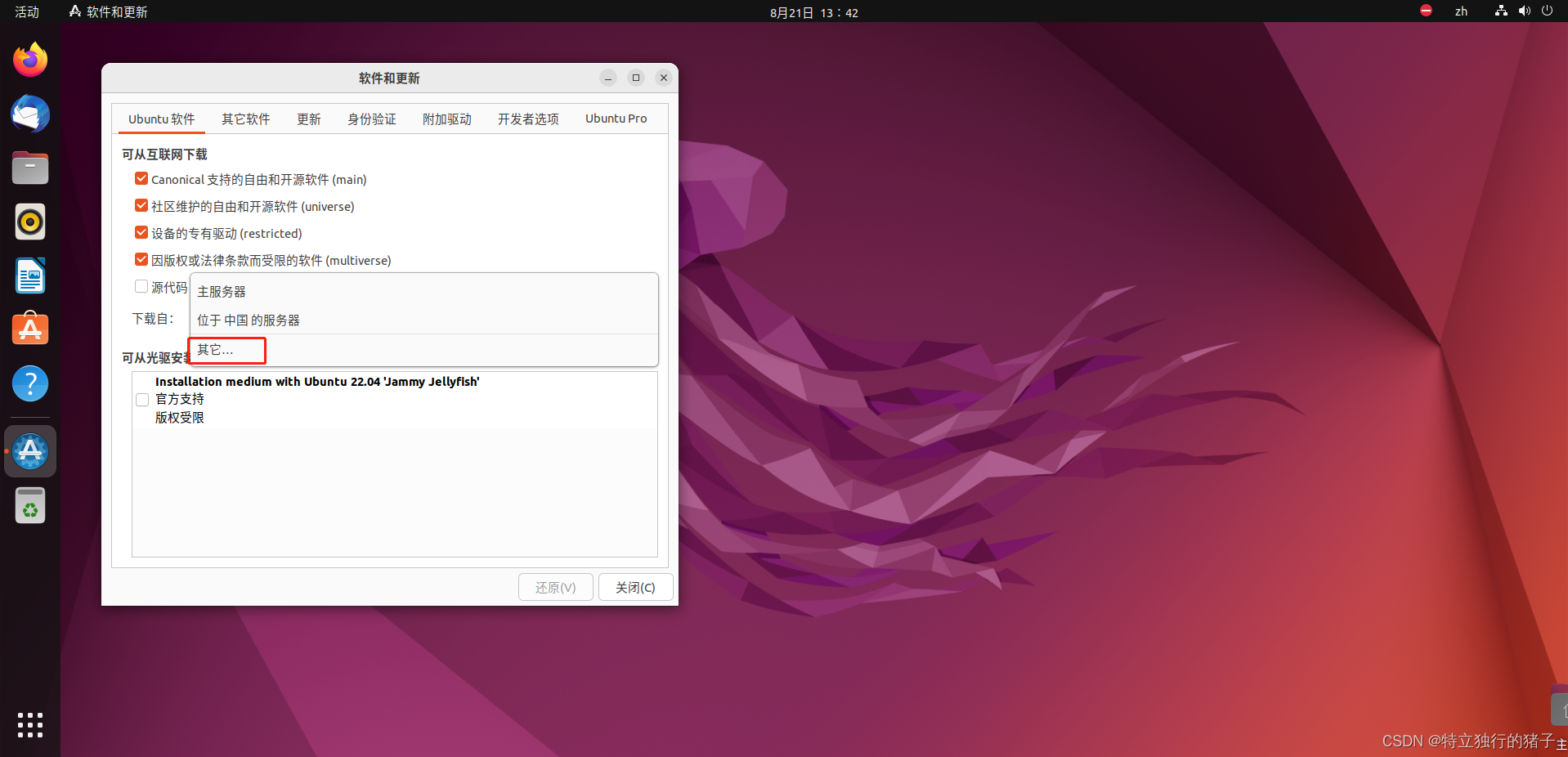Viewport: 1568px width, 757px height.
Task: Open the Trash icon in dock
Action: 30,505
